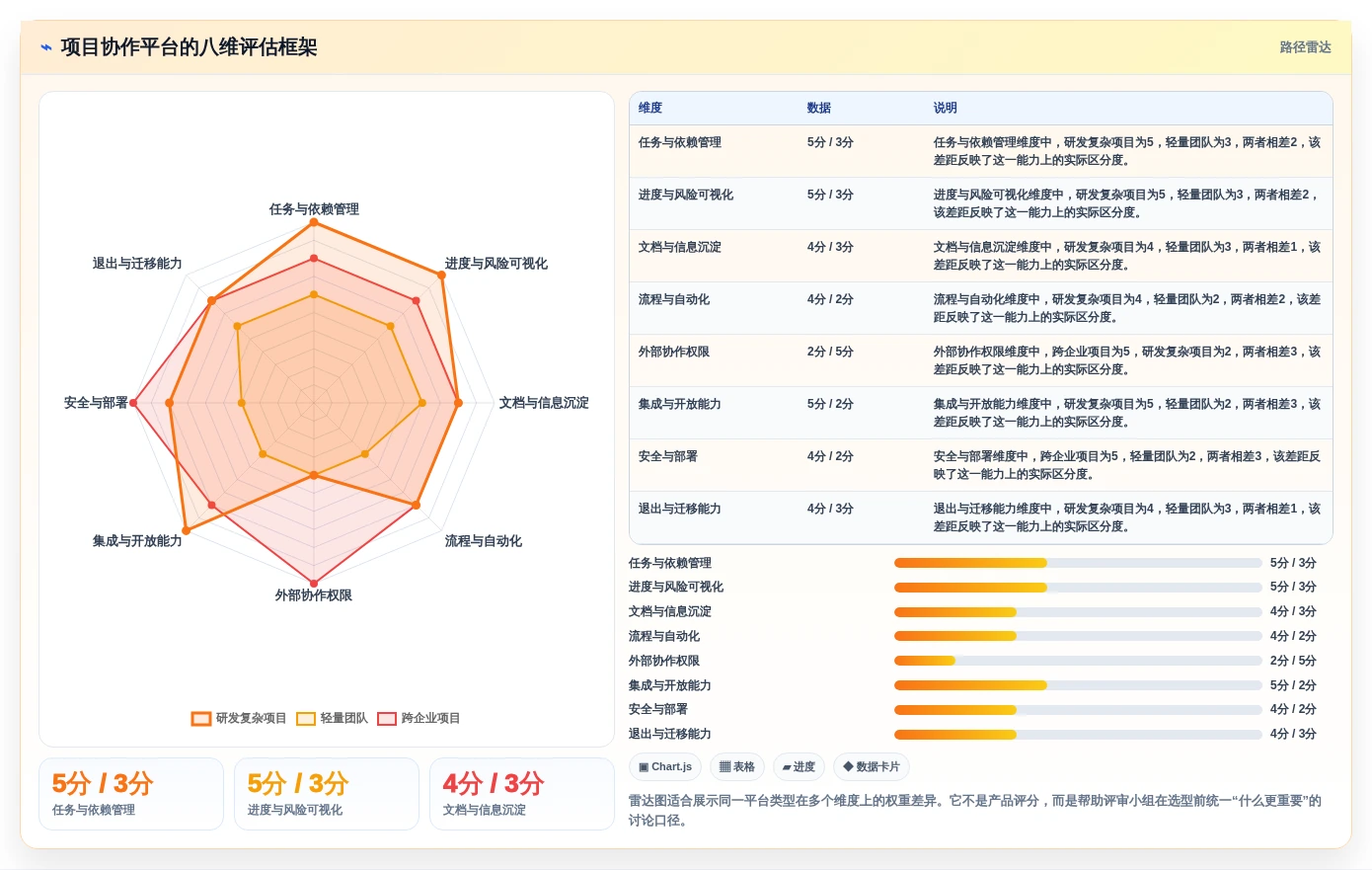Click the 退出与迁移能力 progress bar
Image resolution: width=1372 pixels, height=870 pixels.
click(x=1078, y=734)
